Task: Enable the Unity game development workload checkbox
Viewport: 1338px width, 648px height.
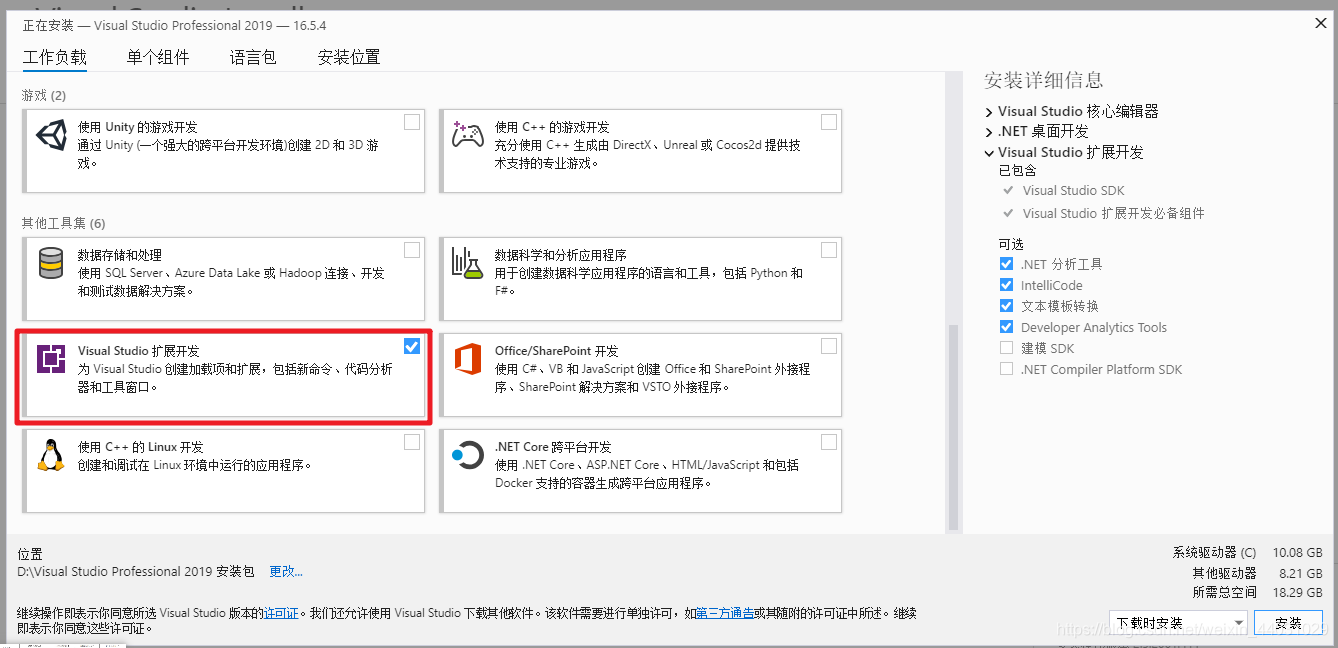Action: pos(412,122)
